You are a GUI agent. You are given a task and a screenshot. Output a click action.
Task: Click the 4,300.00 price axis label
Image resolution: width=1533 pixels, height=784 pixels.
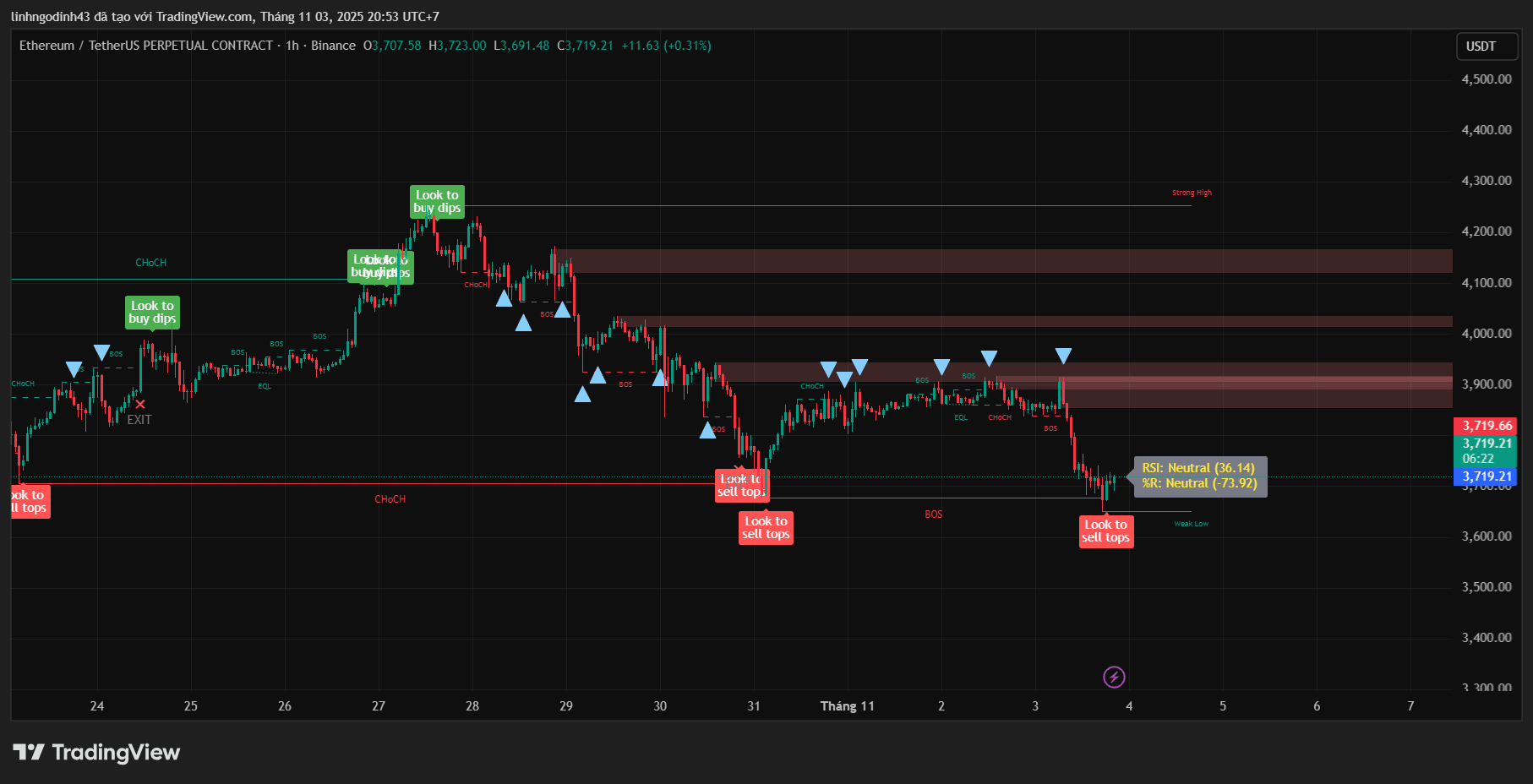(x=1487, y=181)
